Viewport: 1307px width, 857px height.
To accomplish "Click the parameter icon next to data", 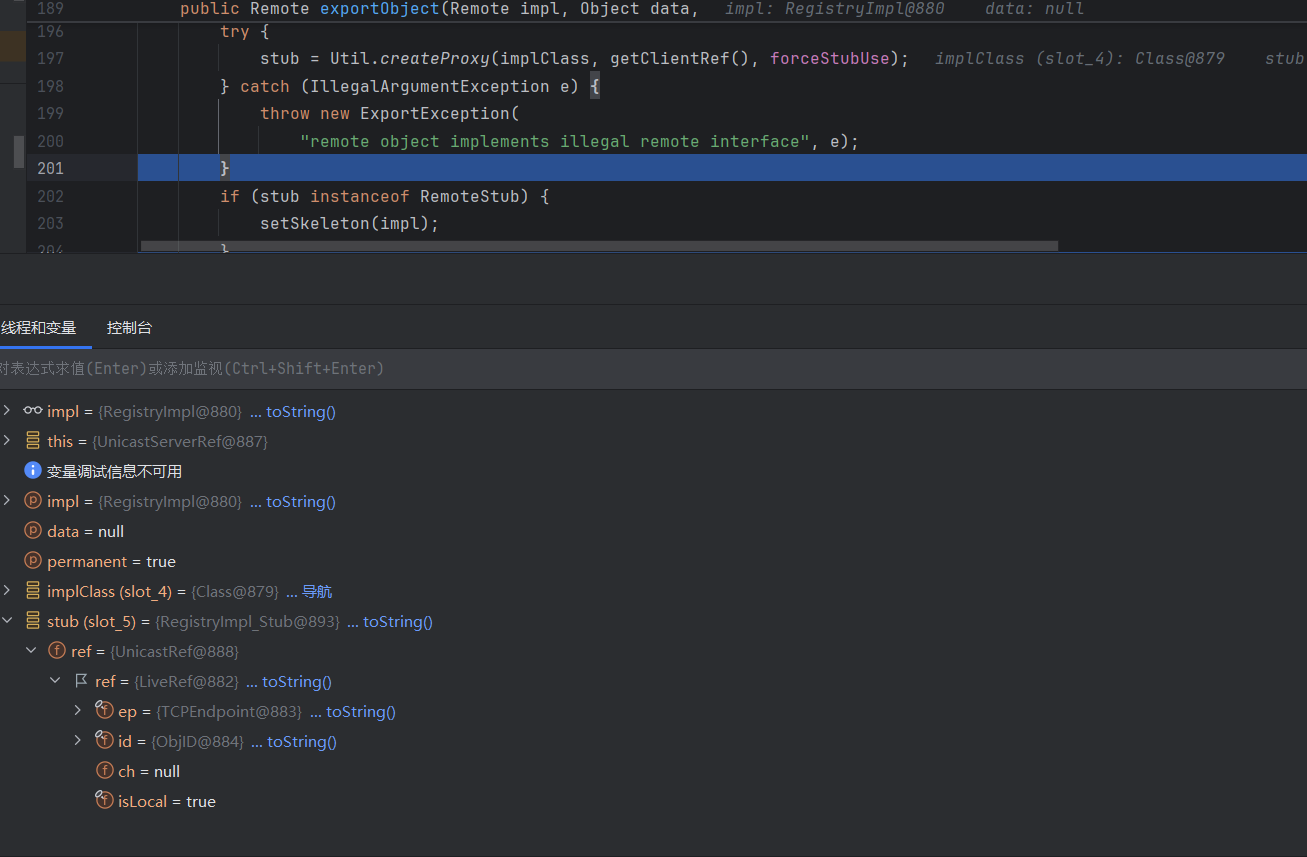I will click(33, 531).
